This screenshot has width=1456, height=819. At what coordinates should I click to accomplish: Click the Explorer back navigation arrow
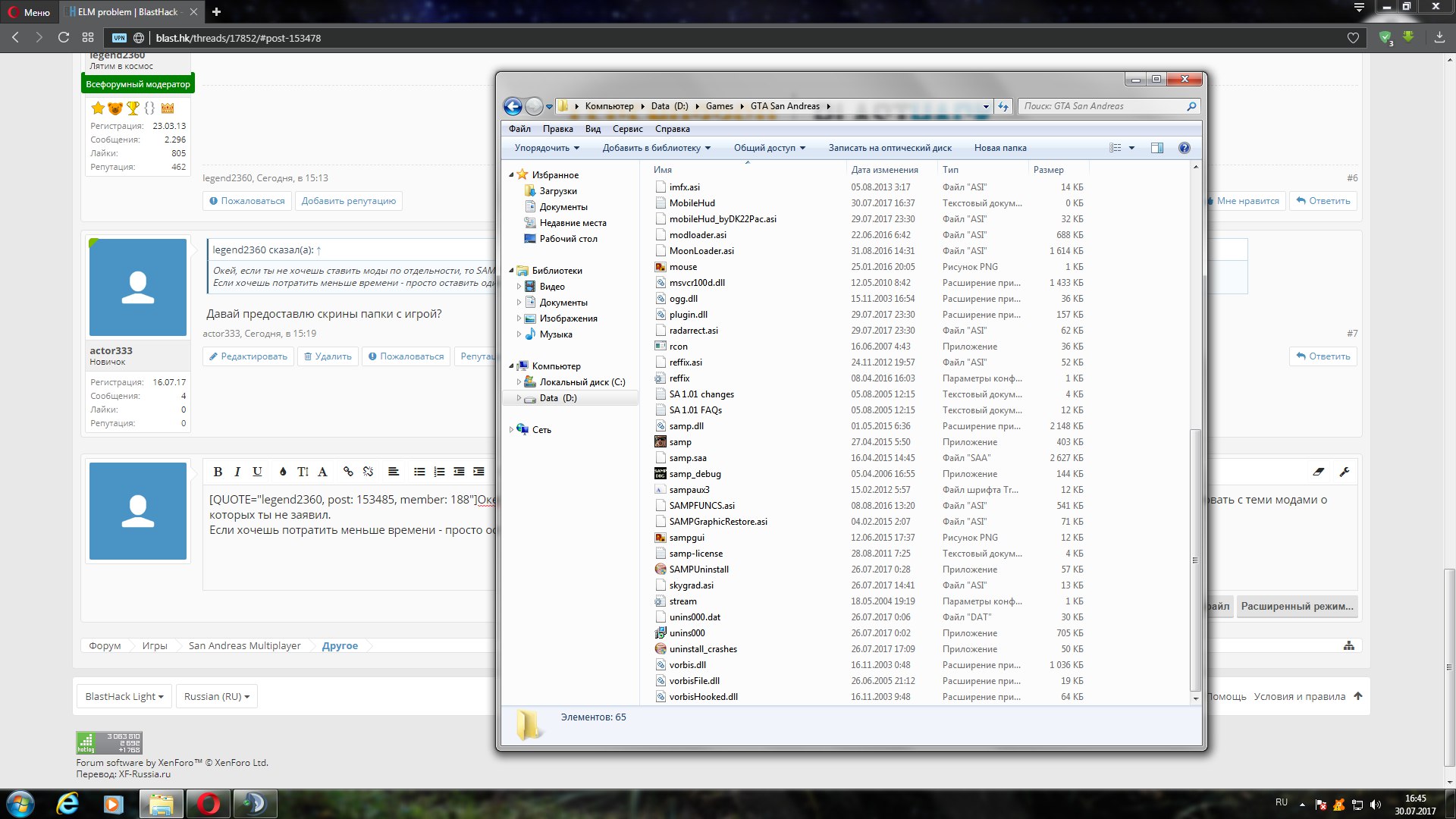513,106
